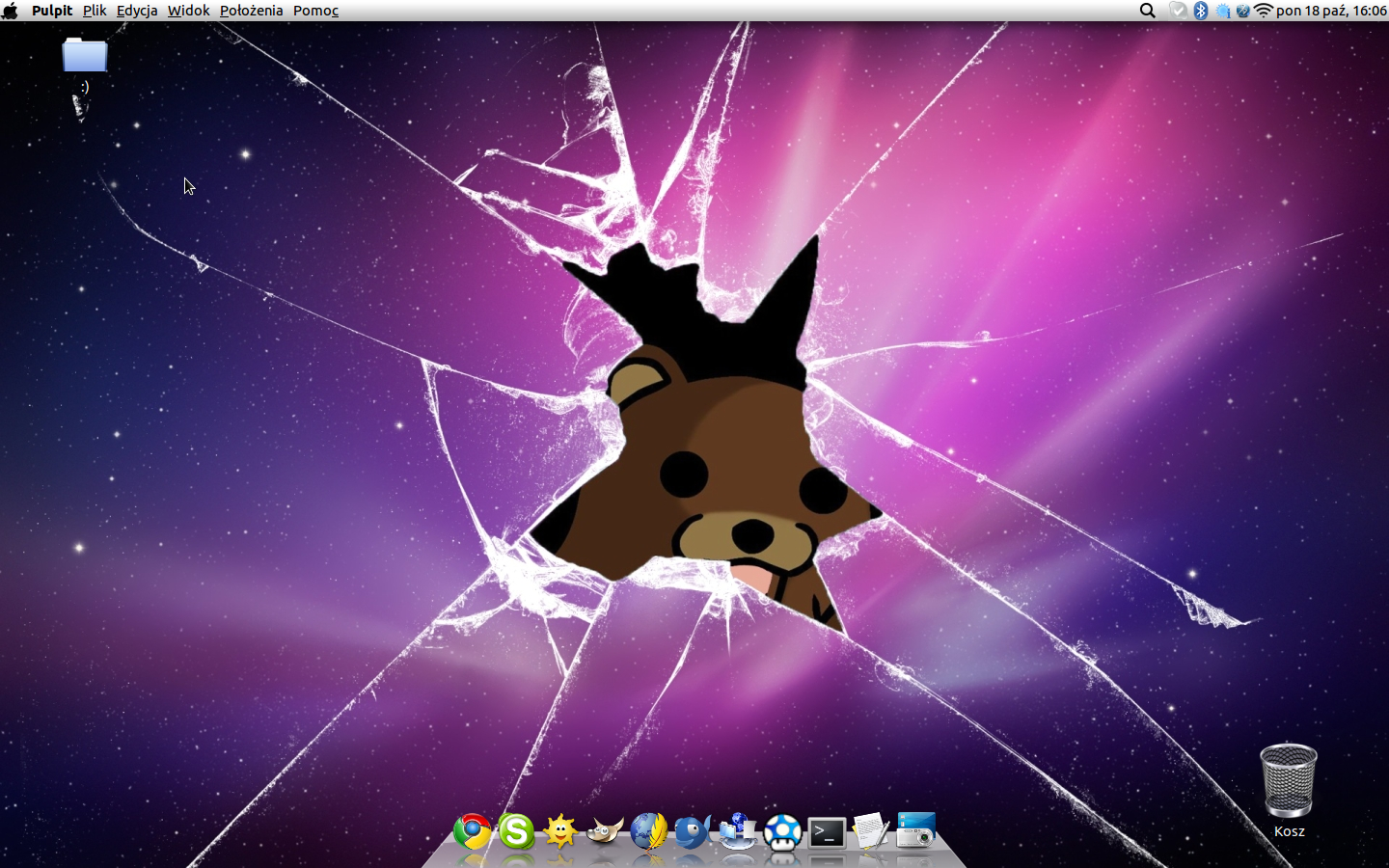1389x868 pixels.
Task: Open the globe-with-feather web editor icon
Action: point(649,831)
